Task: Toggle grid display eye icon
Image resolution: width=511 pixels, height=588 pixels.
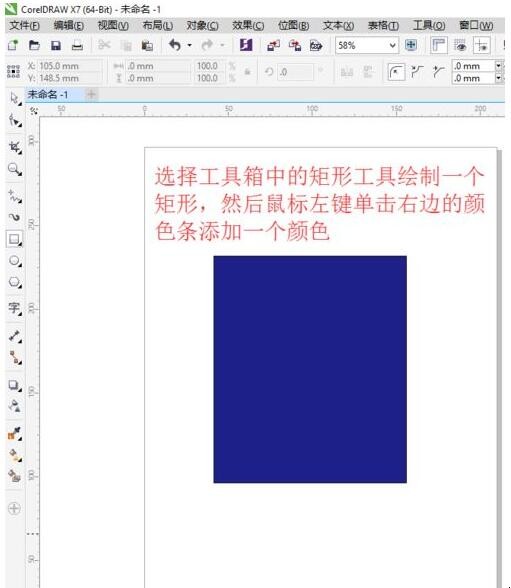Action: pyautogui.click(x=460, y=46)
